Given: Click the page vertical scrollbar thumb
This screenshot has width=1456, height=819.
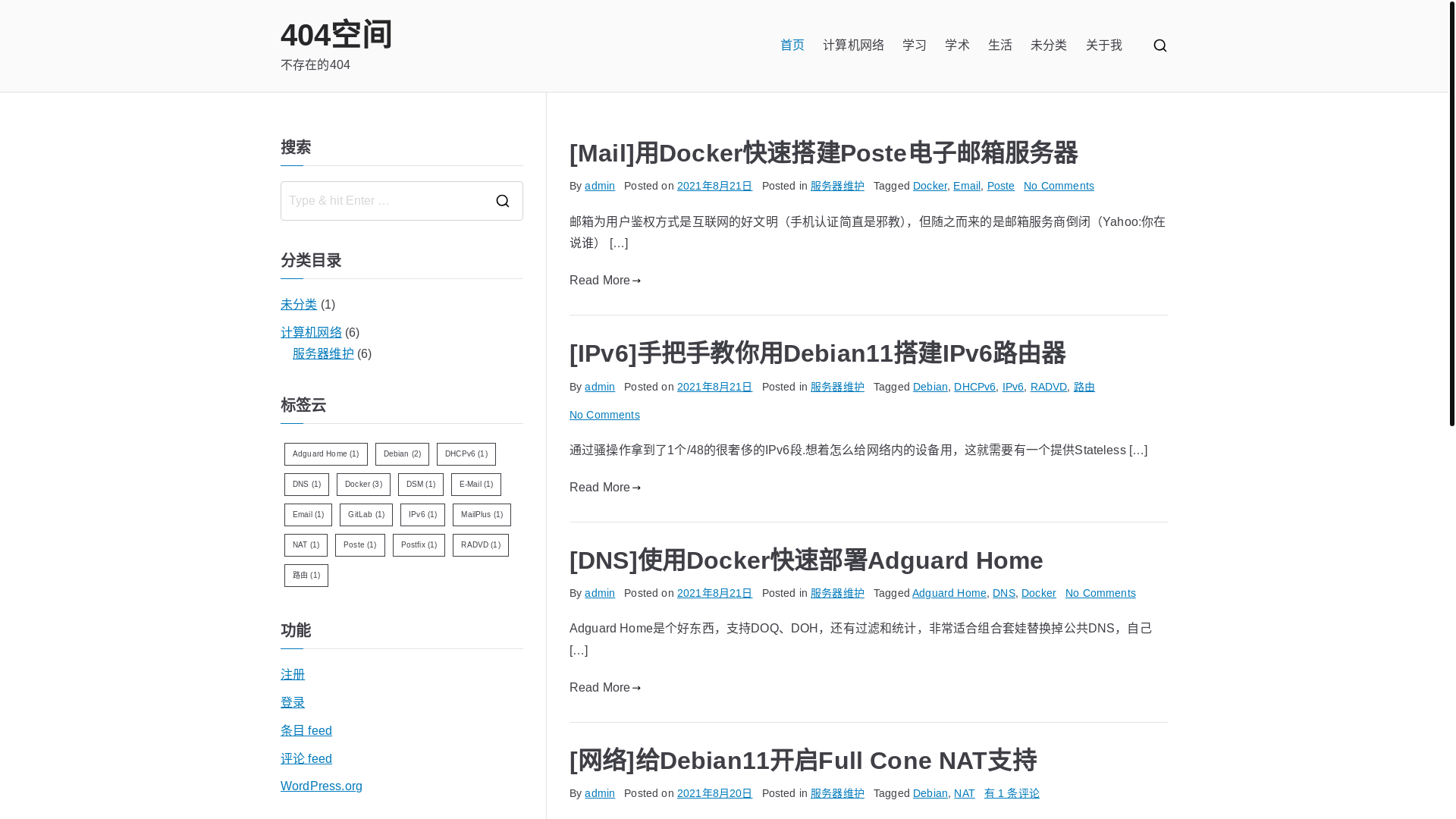Looking at the screenshot, I should [x=1451, y=212].
